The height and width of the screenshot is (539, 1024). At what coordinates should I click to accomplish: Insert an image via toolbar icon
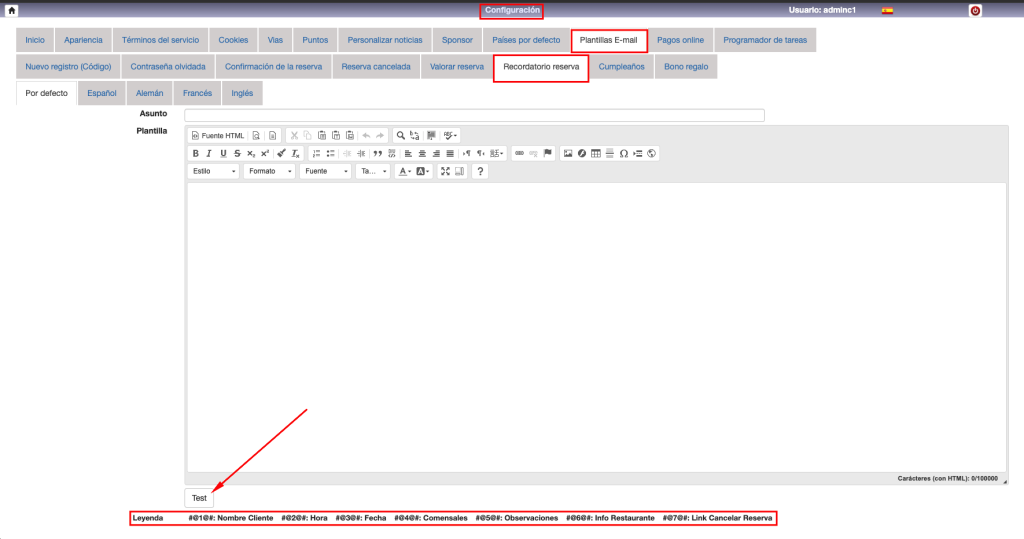tap(568, 153)
